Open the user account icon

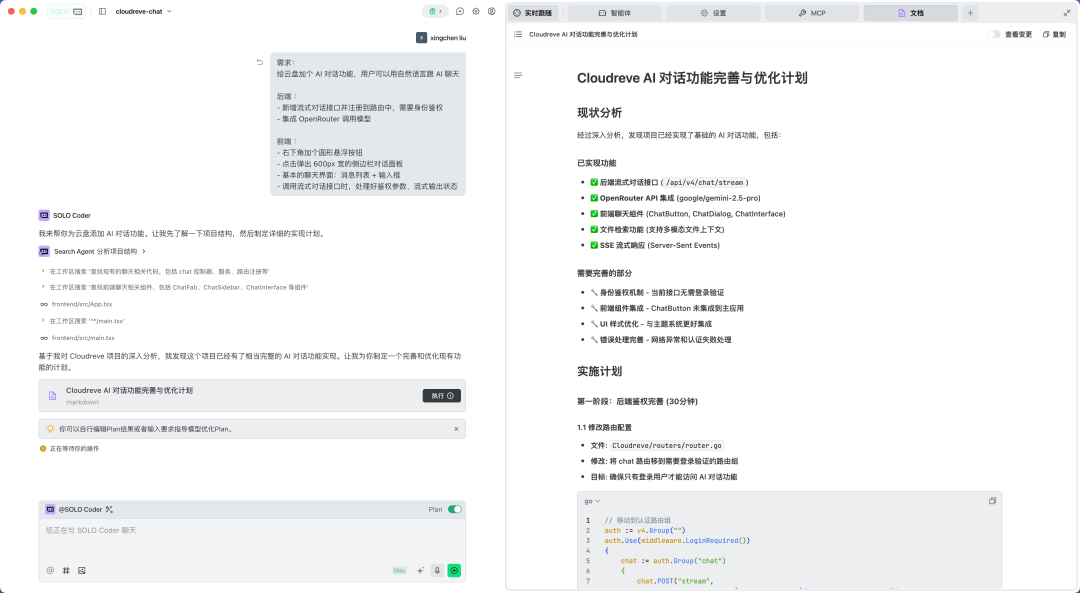click(492, 12)
